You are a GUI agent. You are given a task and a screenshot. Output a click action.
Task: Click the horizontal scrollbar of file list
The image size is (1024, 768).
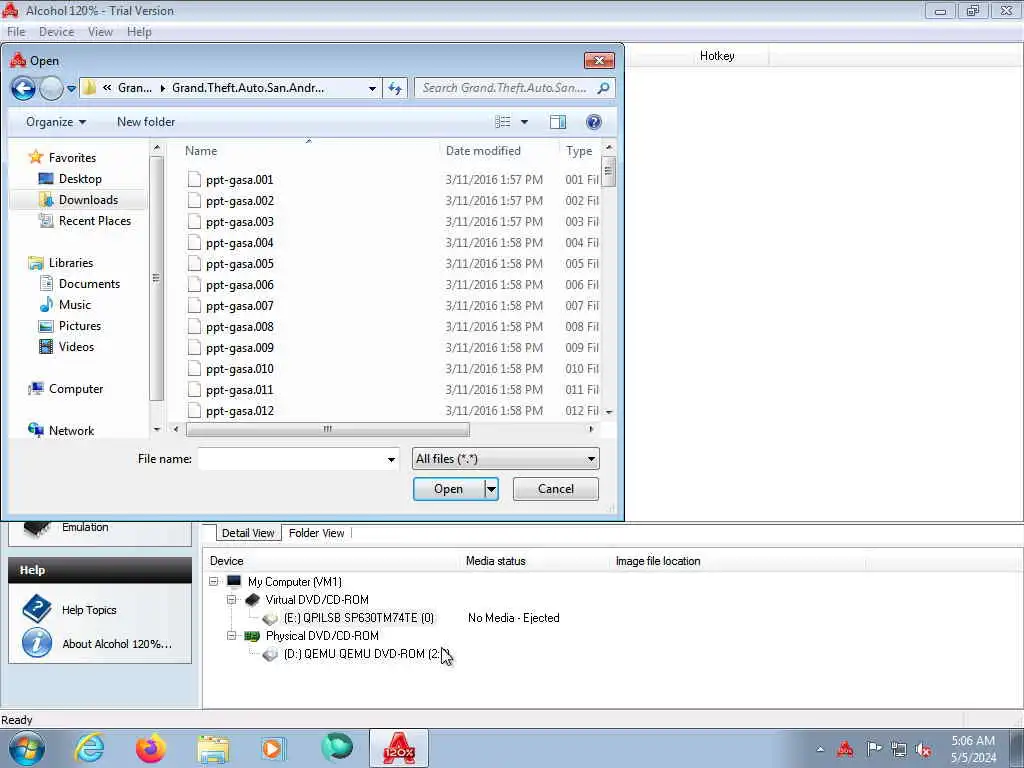click(x=328, y=429)
